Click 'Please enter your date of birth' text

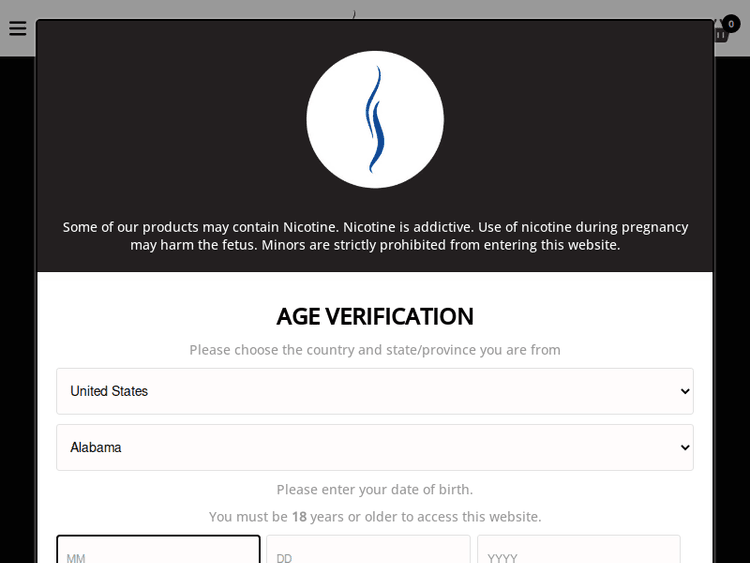(x=375, y=489)
